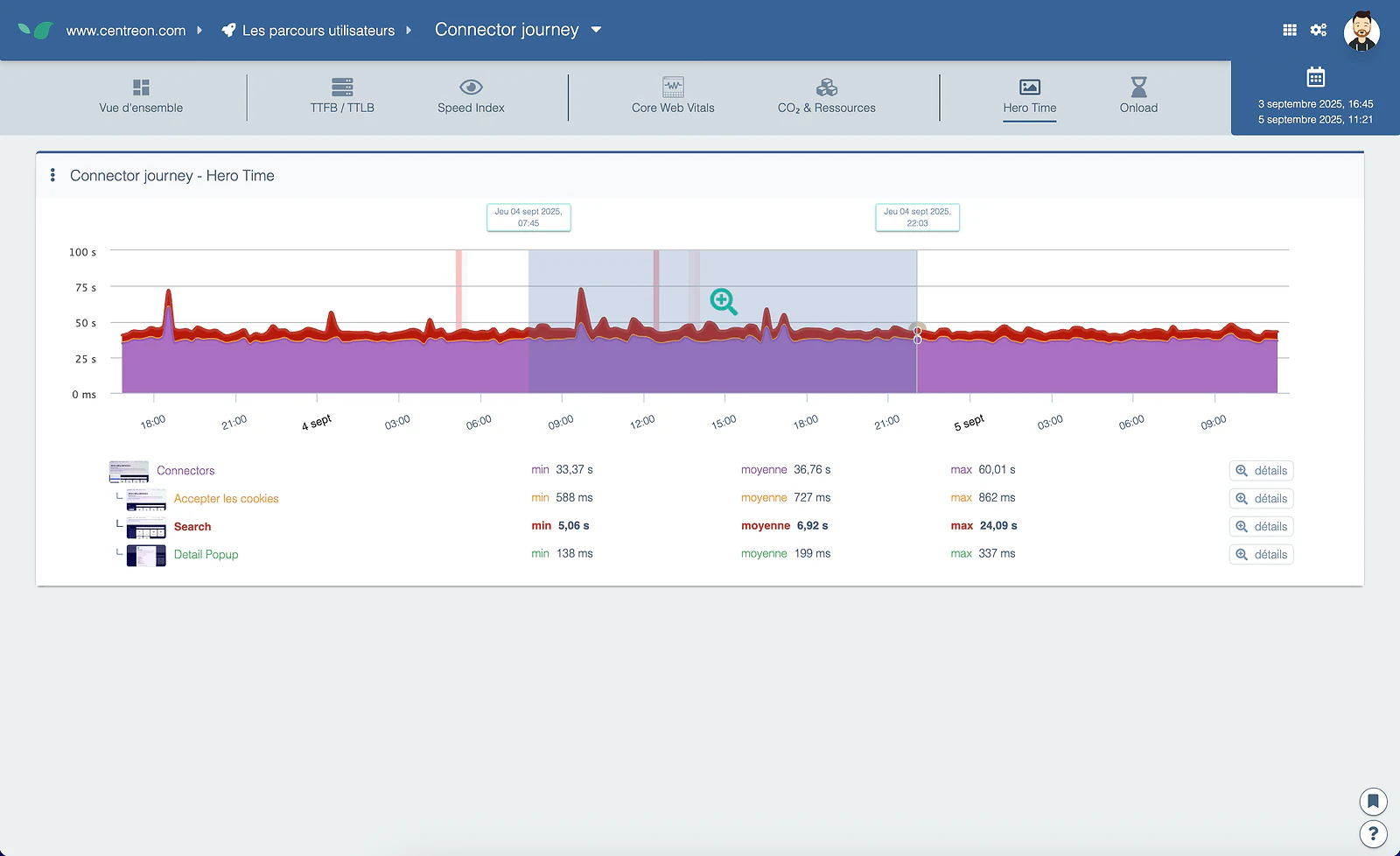Open the settings gears icon
The height and width of the screenshot is (856, 1400).
[1319, 30]
